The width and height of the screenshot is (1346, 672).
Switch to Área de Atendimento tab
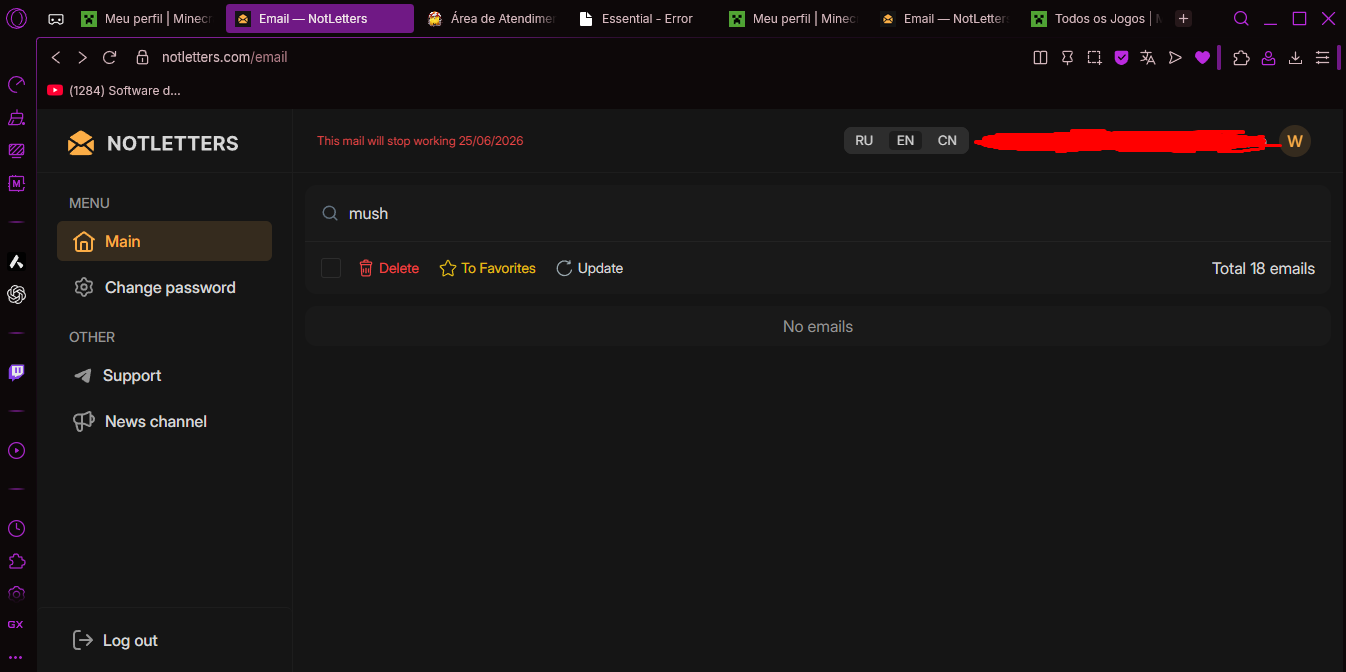tap(490, 18)
